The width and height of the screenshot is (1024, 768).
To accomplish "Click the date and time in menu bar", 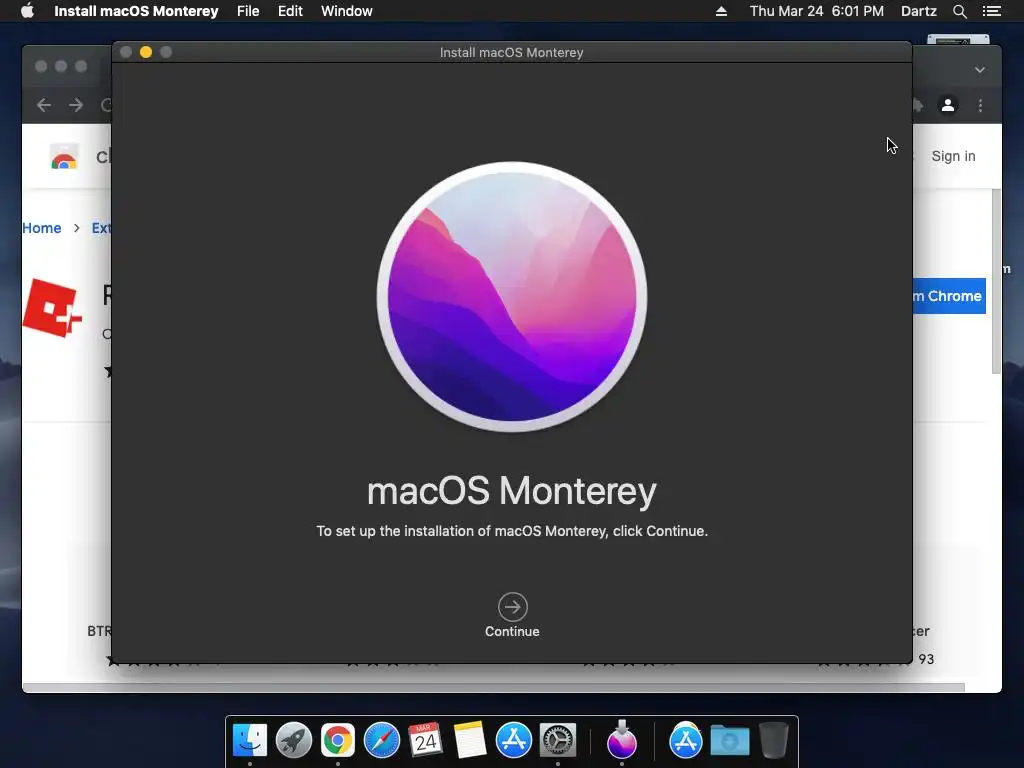I will click(816, 11).
